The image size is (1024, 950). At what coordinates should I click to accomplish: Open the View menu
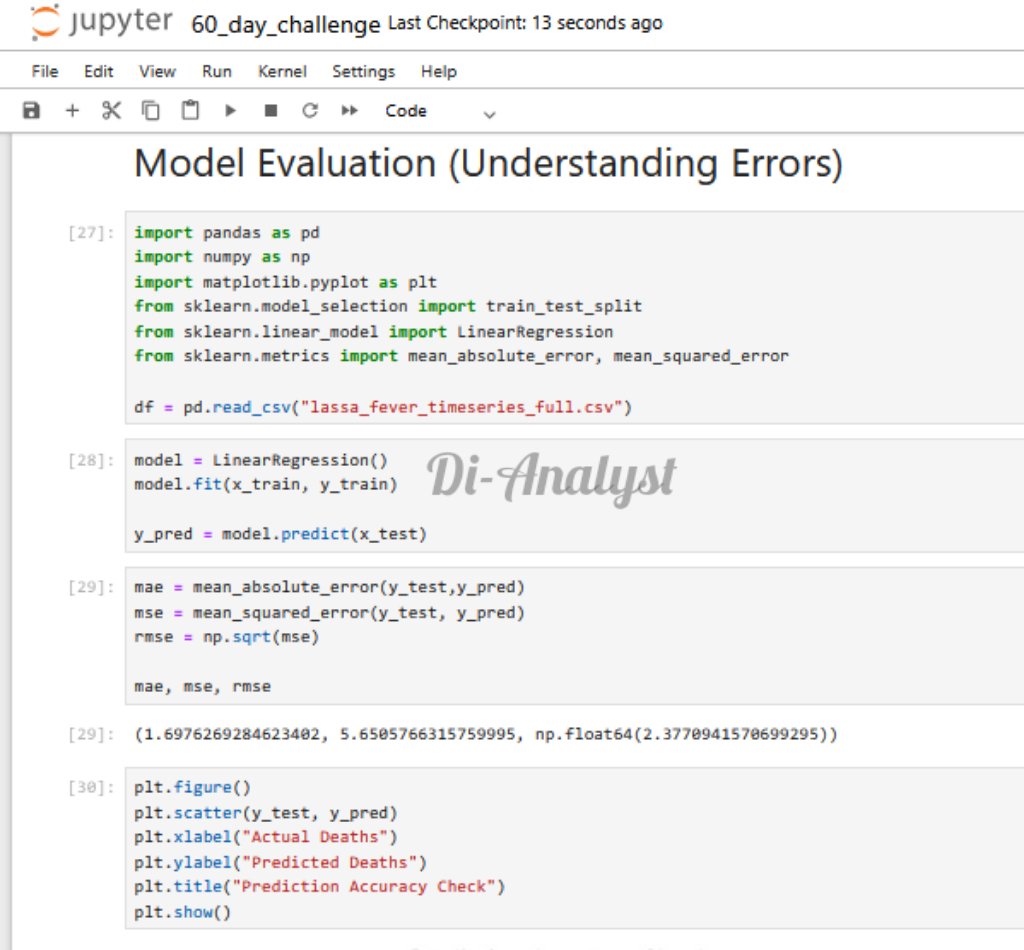[157, 71]
